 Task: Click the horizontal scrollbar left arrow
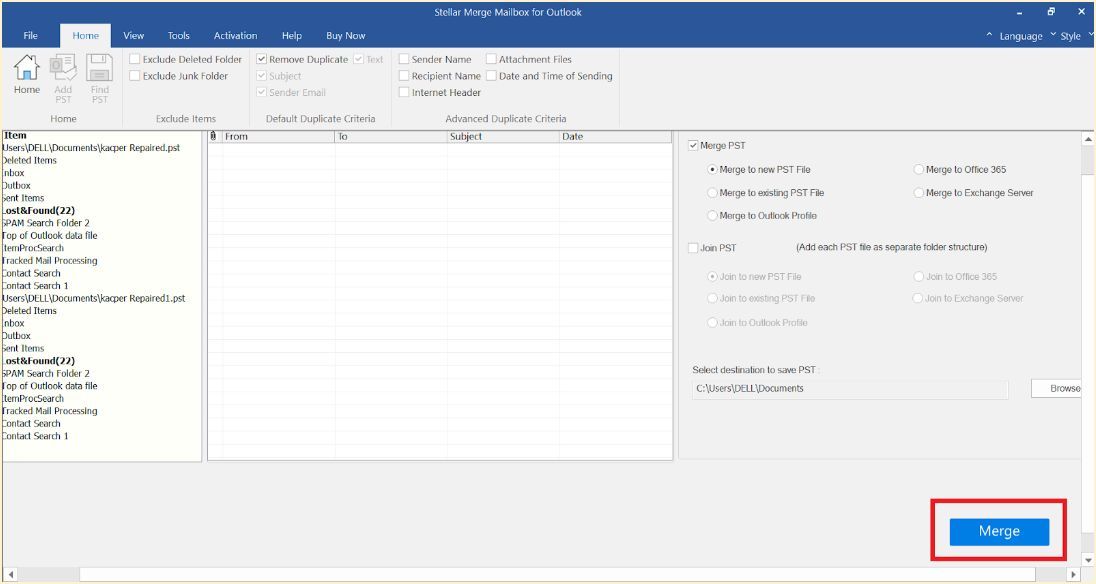pos(10,574)
